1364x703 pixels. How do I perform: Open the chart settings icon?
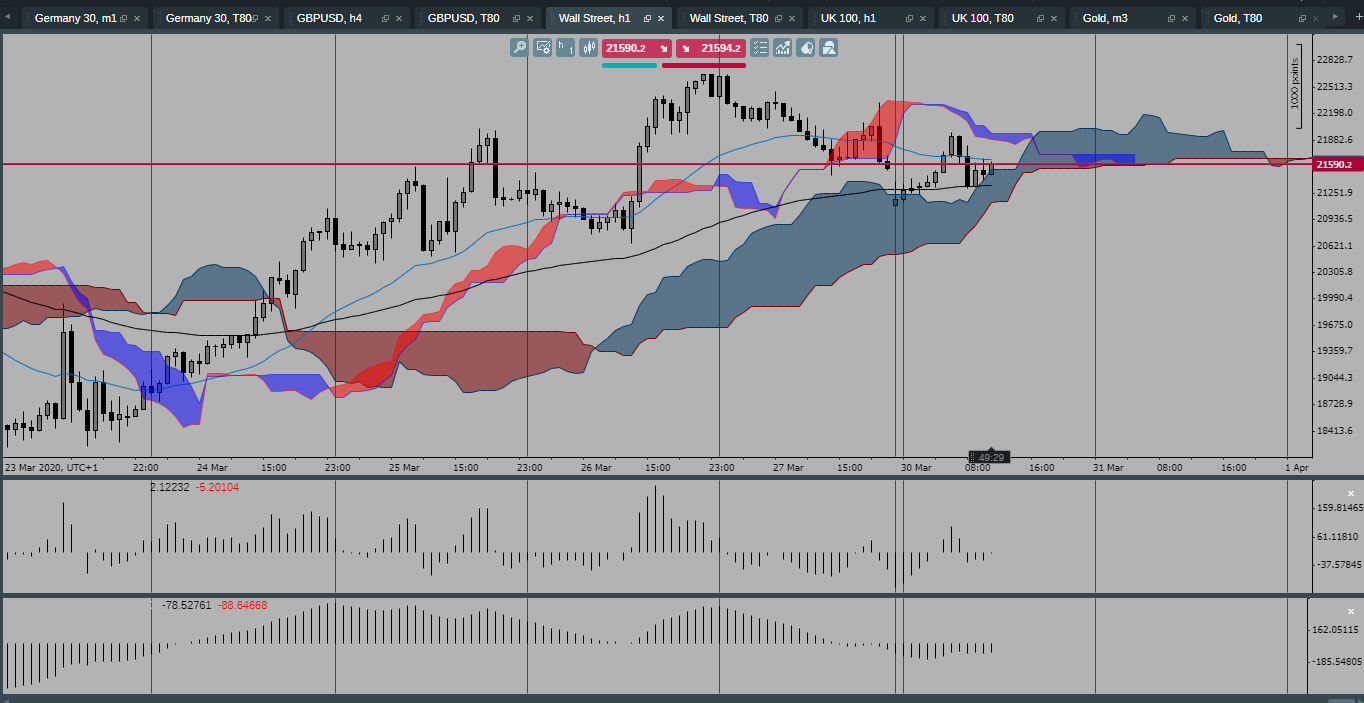point(542,48)
